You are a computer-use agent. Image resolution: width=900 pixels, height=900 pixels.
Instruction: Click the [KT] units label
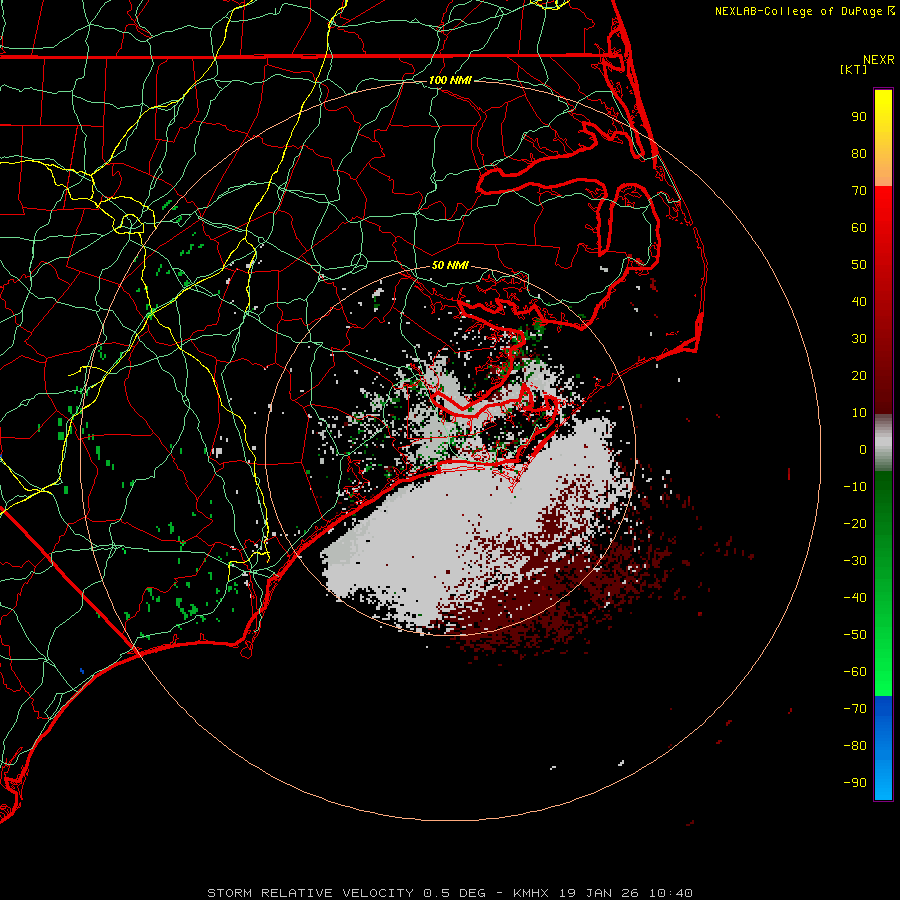point(854,69)
